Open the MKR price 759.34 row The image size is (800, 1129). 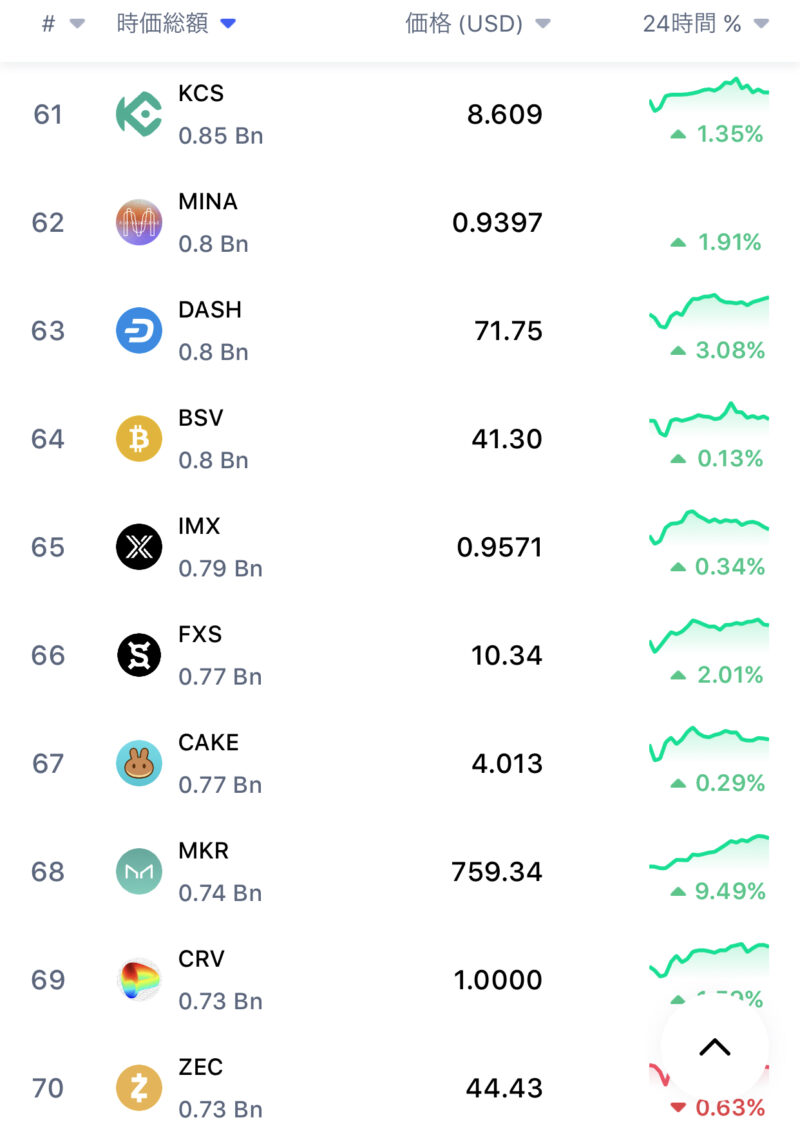[x=496, y=871]
